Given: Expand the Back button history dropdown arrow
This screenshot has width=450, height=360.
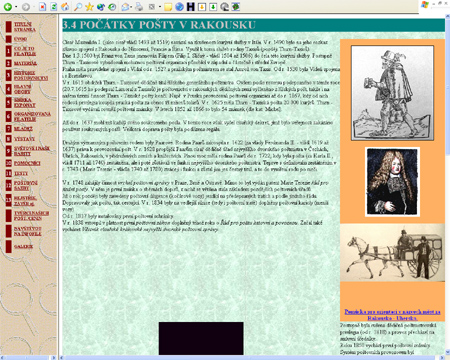Looking at the screenshot, I should (x=16, y=7).
